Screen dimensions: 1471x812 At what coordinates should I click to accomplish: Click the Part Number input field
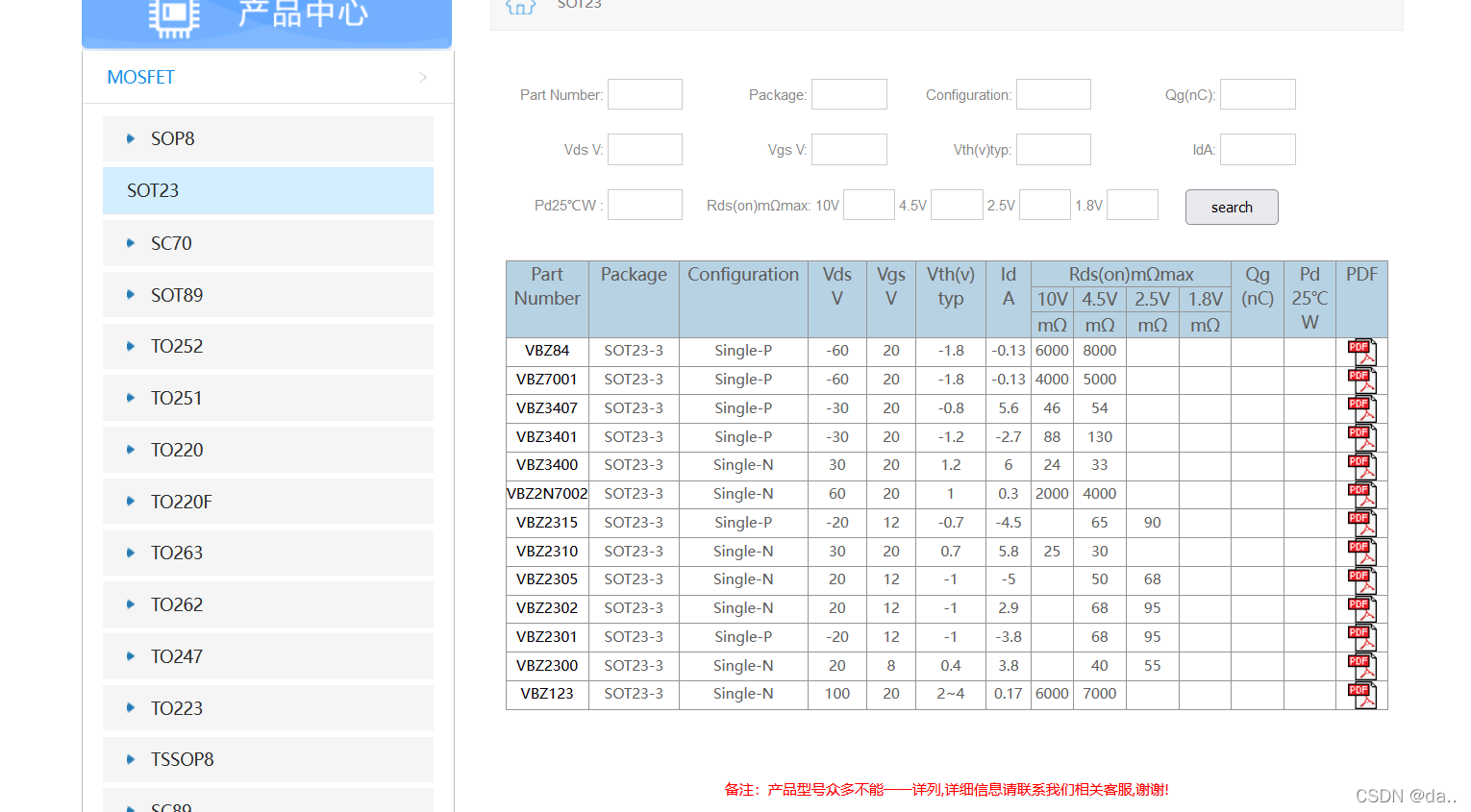click(x=644, y=94)
